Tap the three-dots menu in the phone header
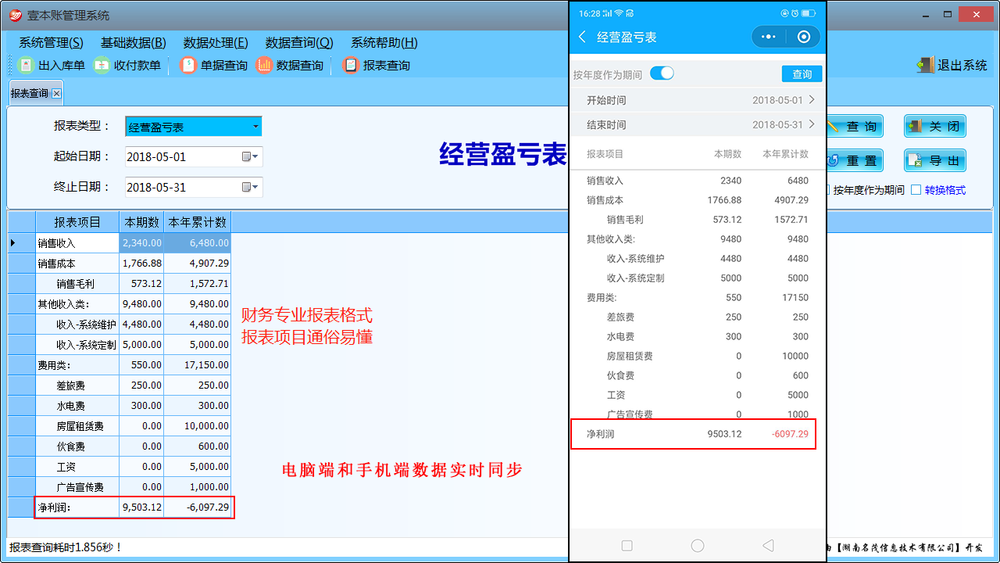Image resolution: width=1000 pixels, height=563 pixels. coord(768,37)
